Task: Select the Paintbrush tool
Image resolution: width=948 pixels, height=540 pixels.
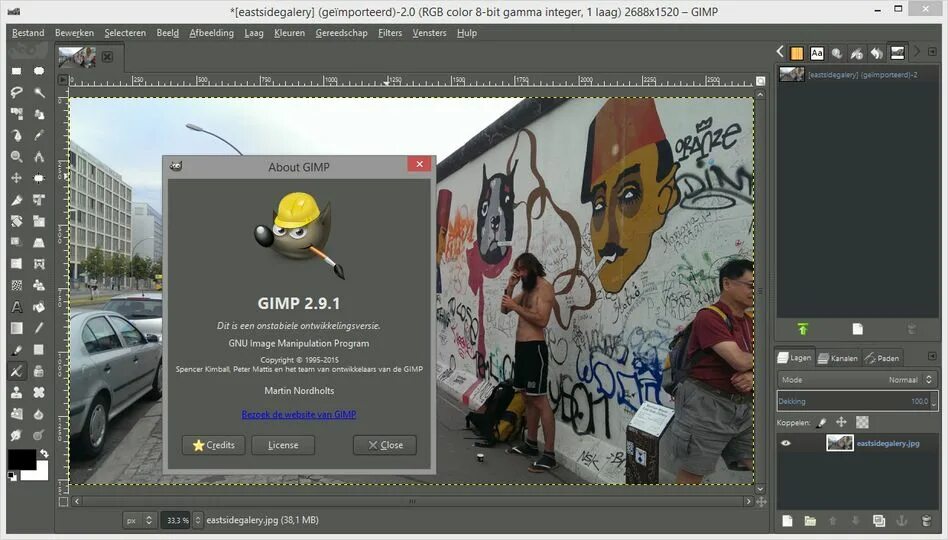Action: coord(16,350)
